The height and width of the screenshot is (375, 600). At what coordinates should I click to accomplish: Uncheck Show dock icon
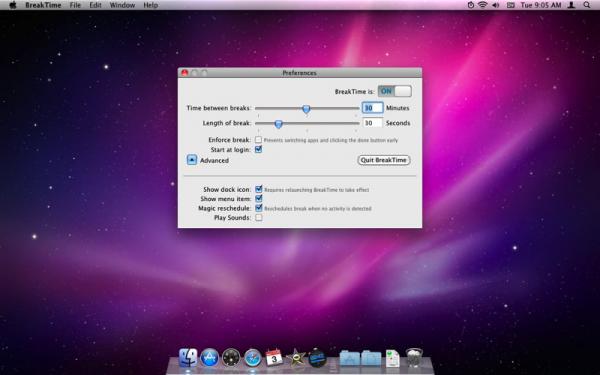259,189
